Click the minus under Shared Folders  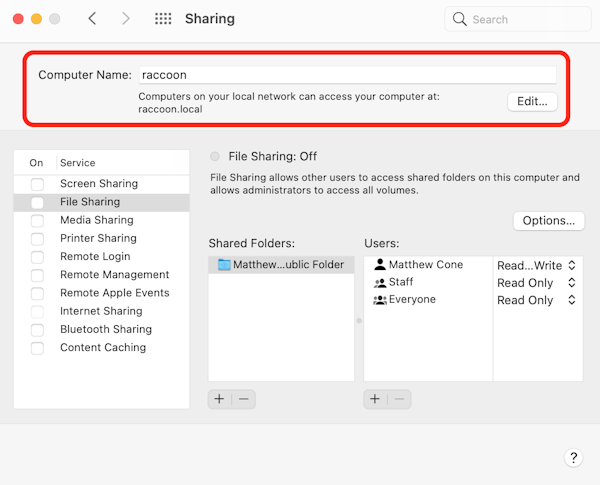(244, 398)
